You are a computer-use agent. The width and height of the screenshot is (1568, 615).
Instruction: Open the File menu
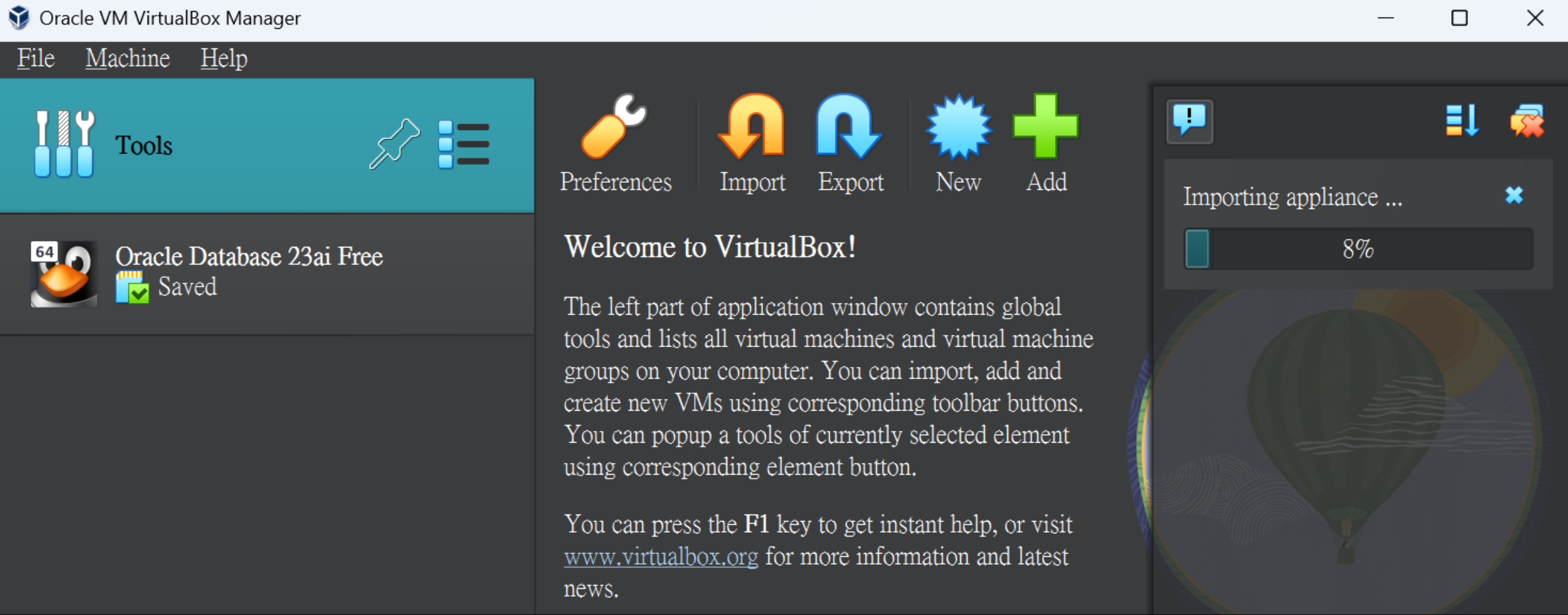tap(36, 59)
